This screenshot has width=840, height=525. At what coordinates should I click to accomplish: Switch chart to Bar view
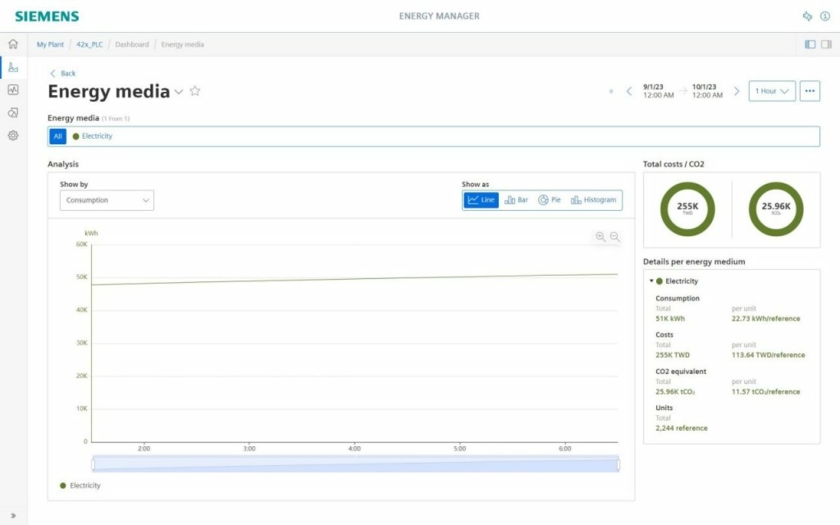click(x=516, y=200)
